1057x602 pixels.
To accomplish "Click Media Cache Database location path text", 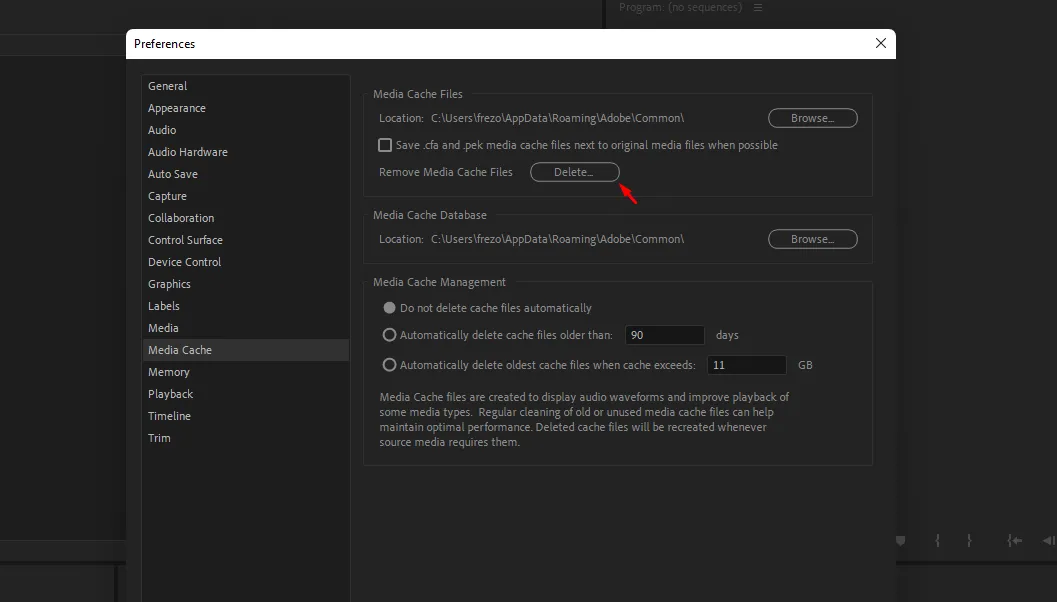I will (557, 239).
